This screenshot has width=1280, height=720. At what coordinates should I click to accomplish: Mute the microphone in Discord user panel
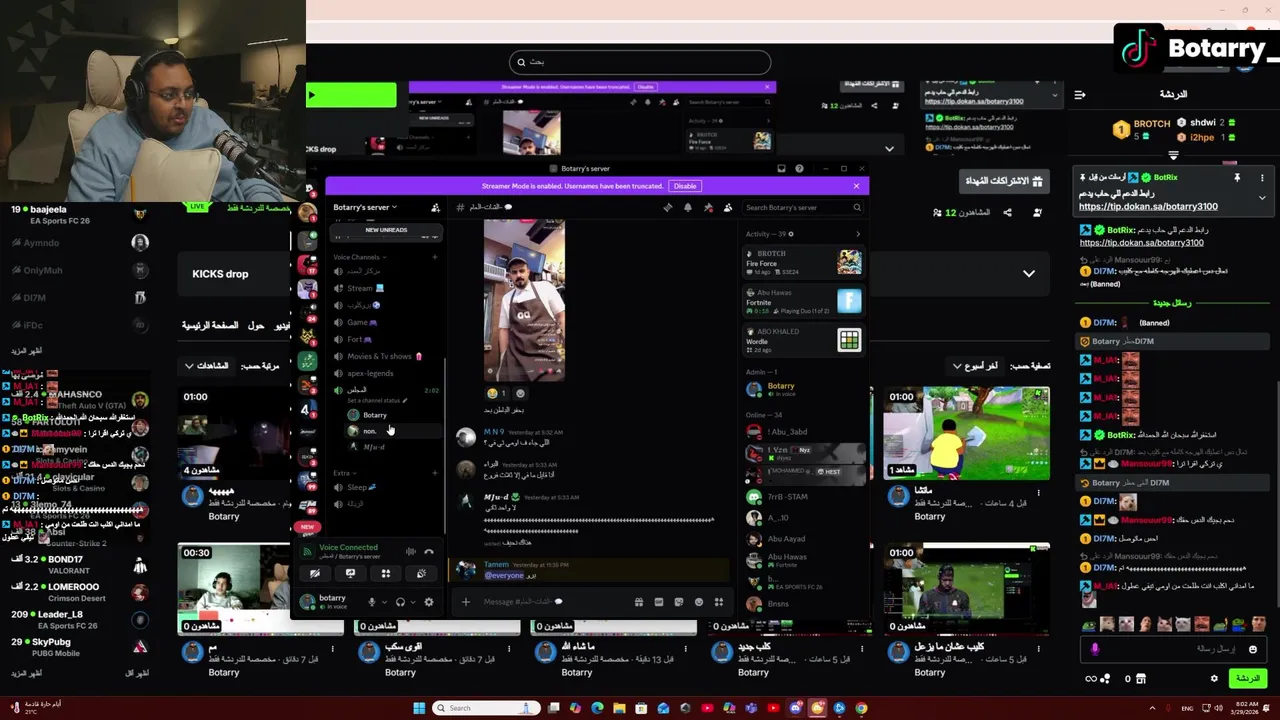coord(371,602)
